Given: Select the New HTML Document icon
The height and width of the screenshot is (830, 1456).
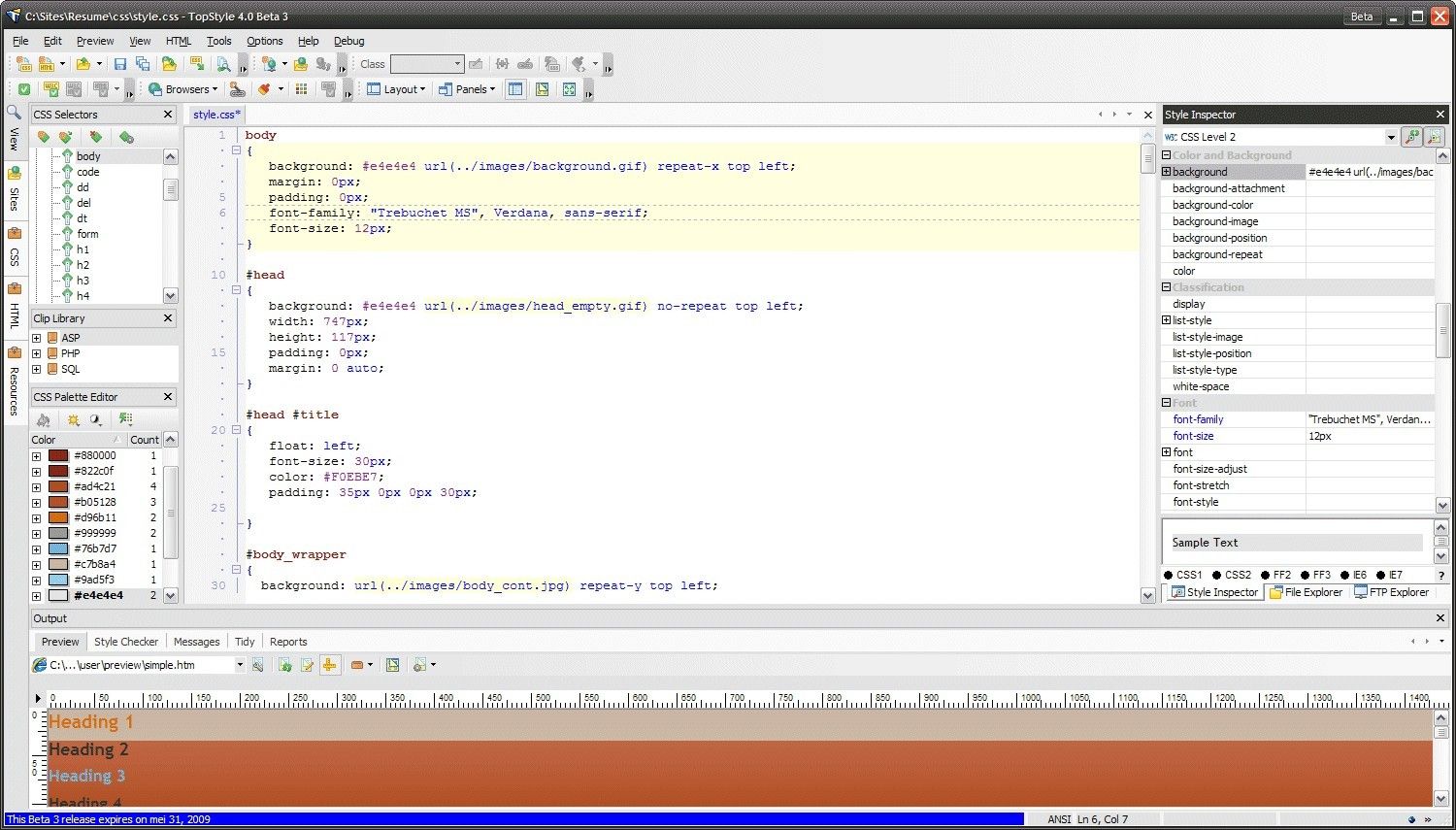Looking at the screenshot, I should (48, 64).
